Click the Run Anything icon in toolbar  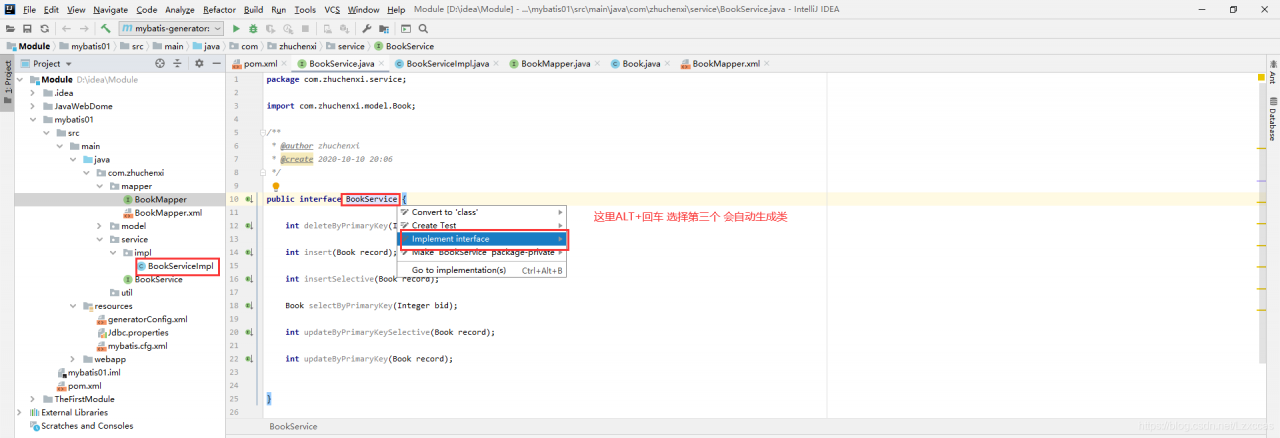405,29
